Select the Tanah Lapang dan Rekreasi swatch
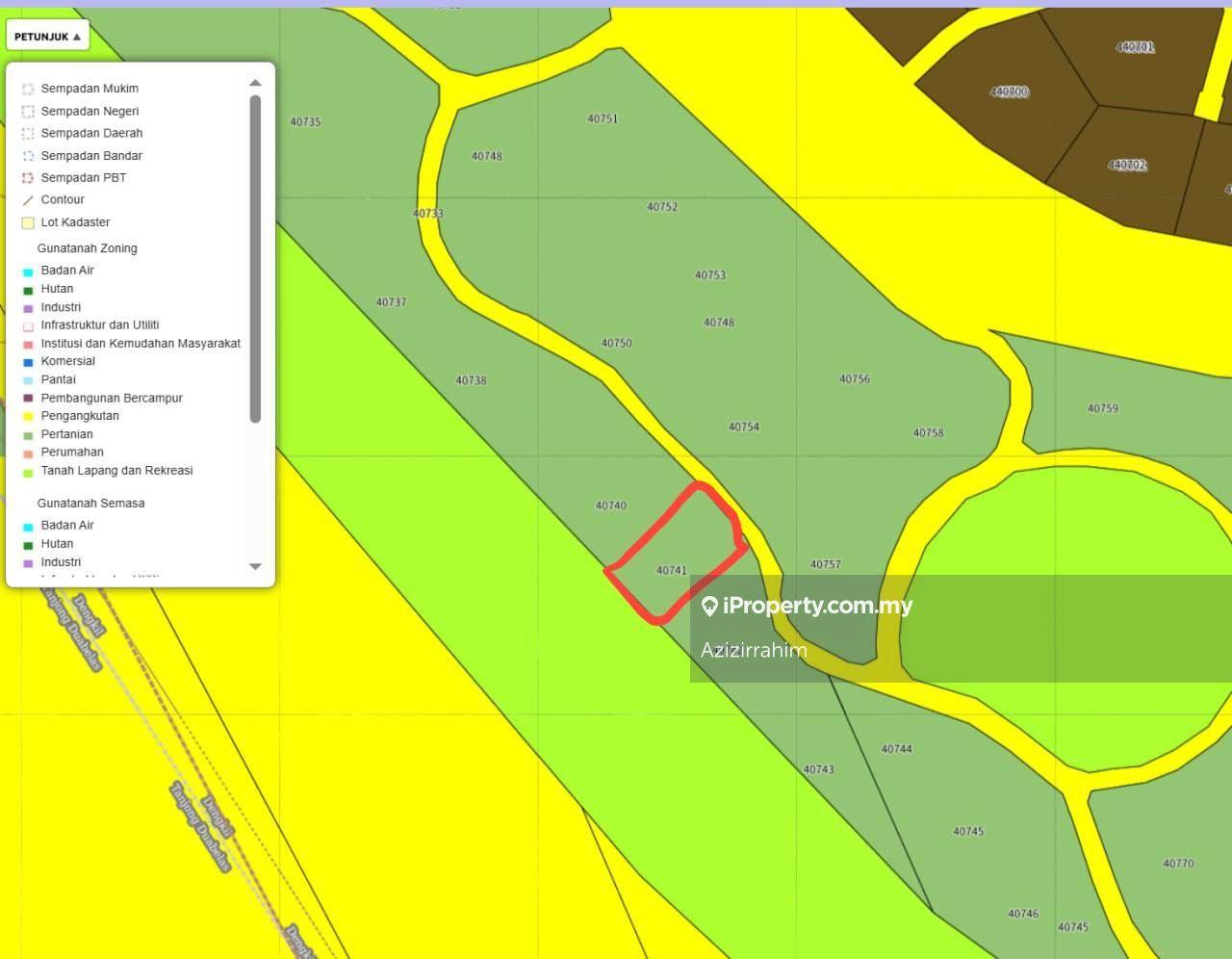The height and width of the screenshot is (959, 1232). click(28, 472)
